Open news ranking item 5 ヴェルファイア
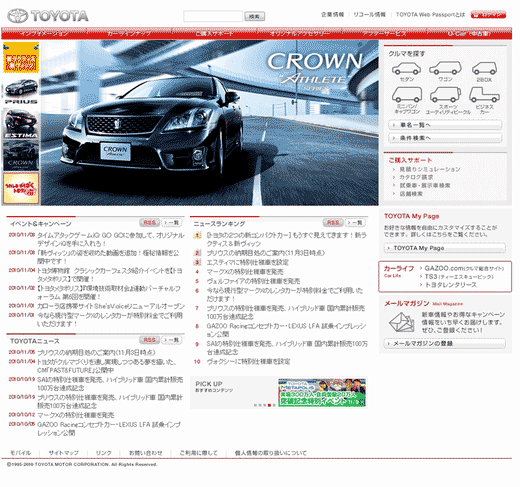The width and height of the screenshot is (520, 487). (x=253, y=281)
